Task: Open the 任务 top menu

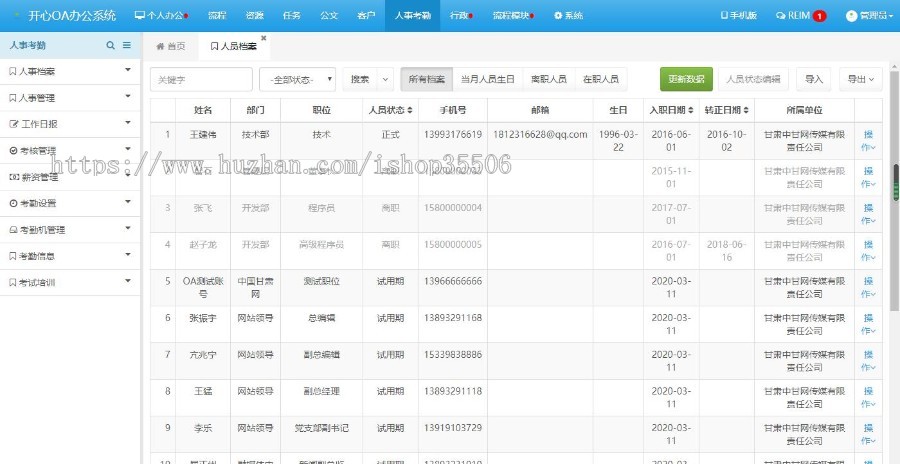Action: (x=292, y=16)
